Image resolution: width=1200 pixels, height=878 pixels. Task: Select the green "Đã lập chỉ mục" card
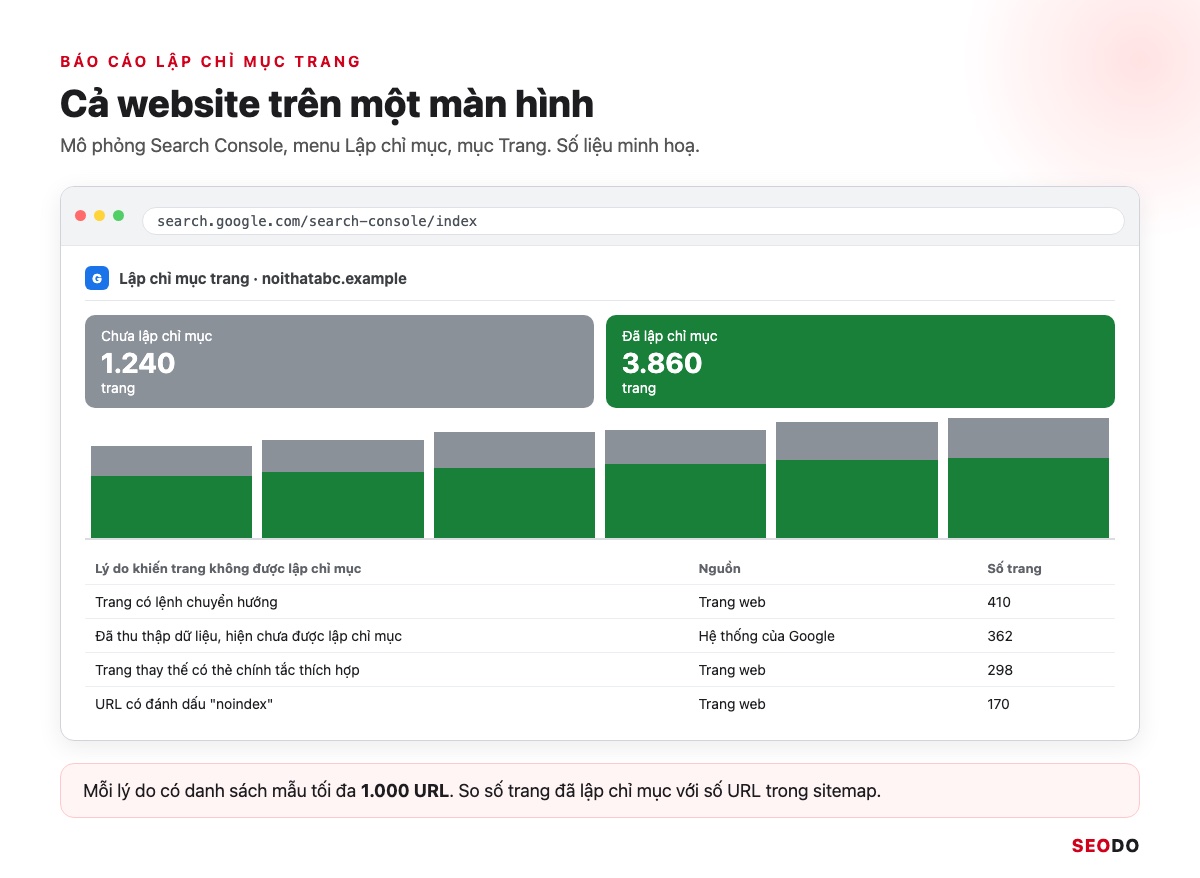pyautogui.click(x=860, y=361)
